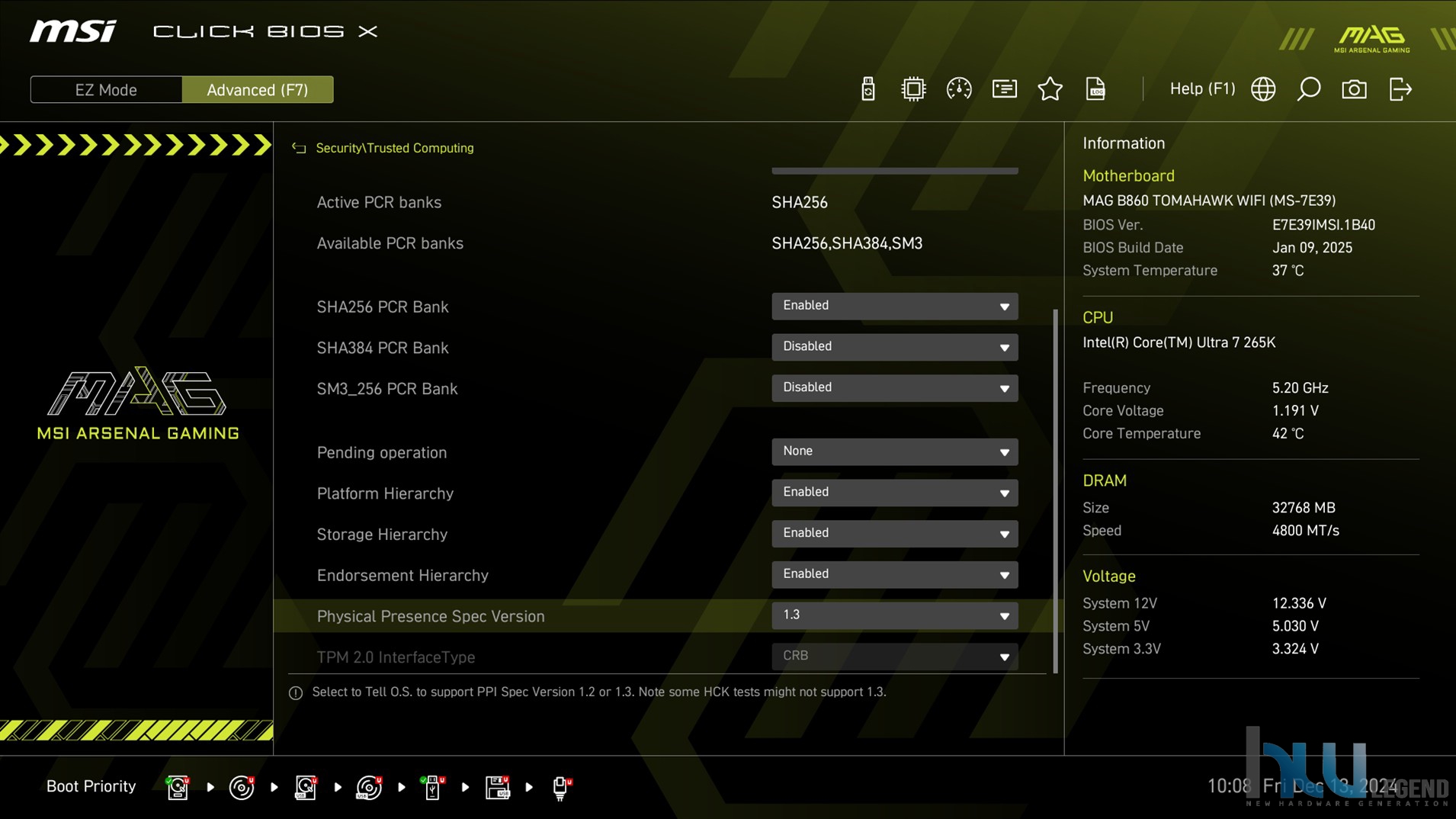Open the Hardware Monitor gauge icon
Viewport: 1456px width, 819px height.
coord(959,89)
